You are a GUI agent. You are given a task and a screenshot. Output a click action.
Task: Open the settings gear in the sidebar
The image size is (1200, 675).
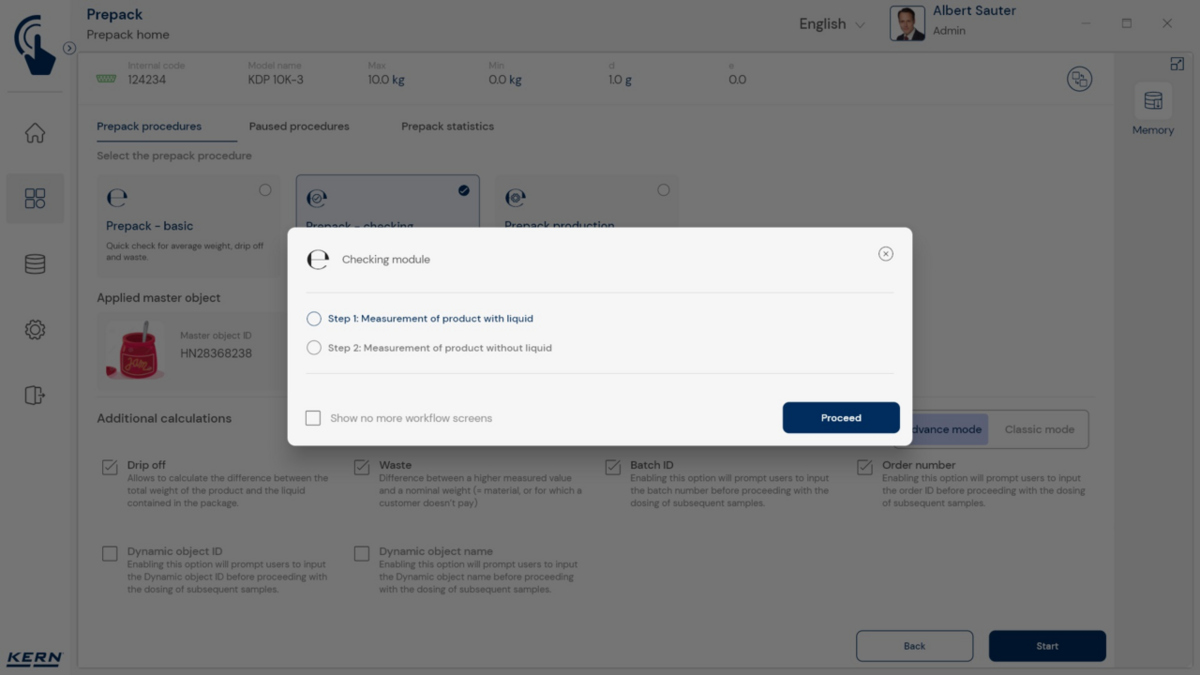(x=35, y=330)
